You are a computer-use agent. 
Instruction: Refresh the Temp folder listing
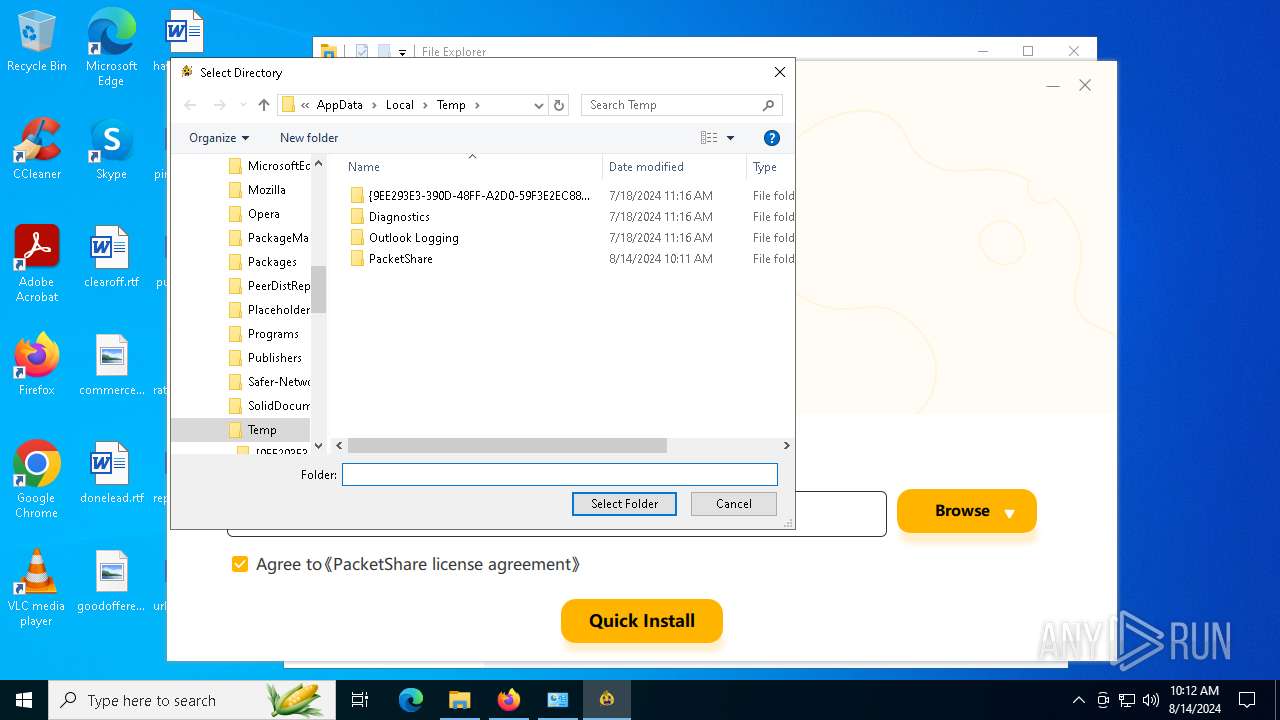pyautogui.click(x=559, y=105)
